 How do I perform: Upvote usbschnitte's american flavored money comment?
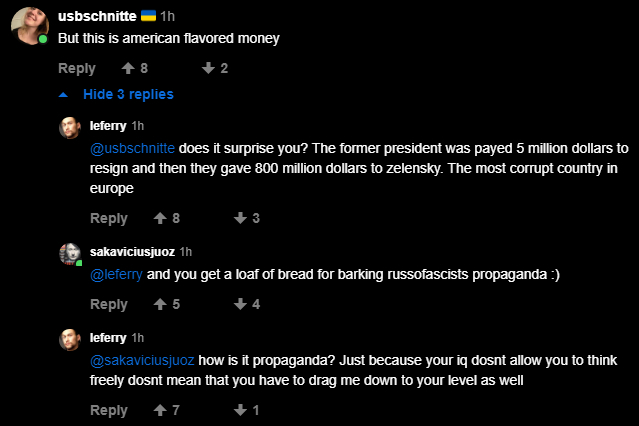[x=128, y=68]
